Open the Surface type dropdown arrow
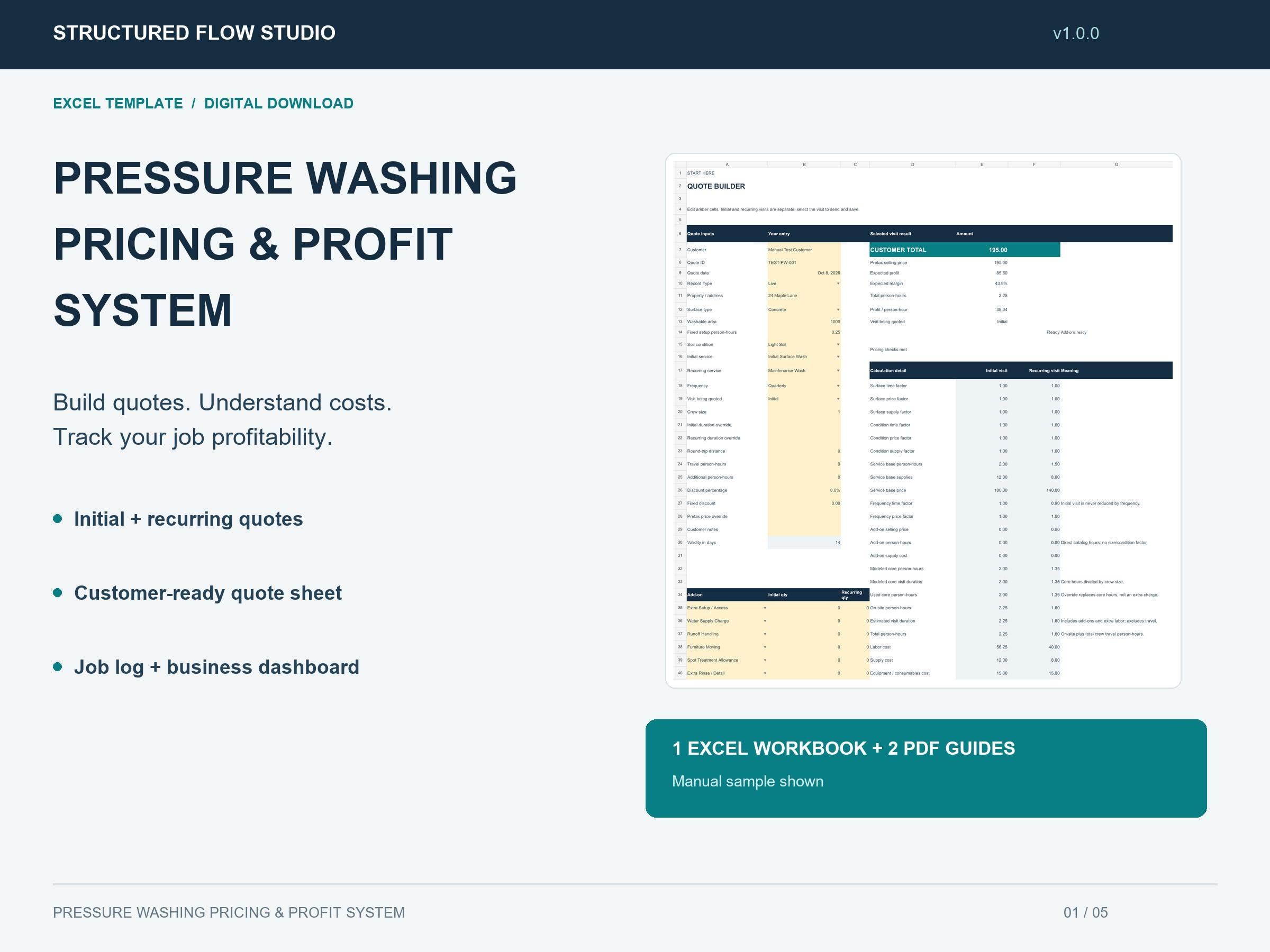This screenshot has height=952, width=1270. tap(838, 310)
